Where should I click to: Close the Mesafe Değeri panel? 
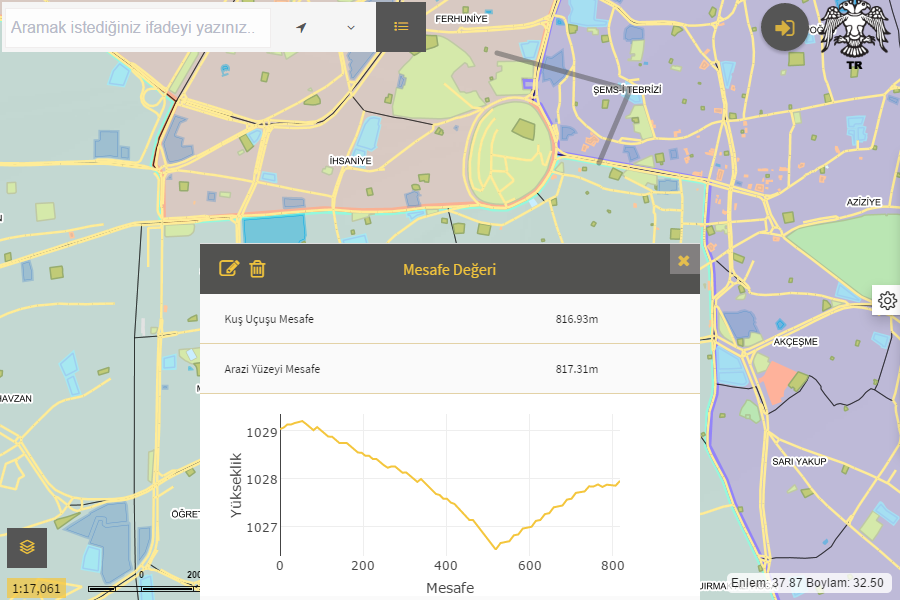tap(684, 260)
